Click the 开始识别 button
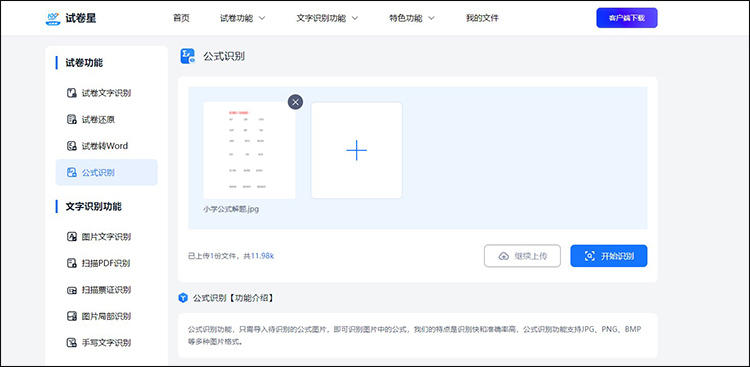 [x=609, y=256]
